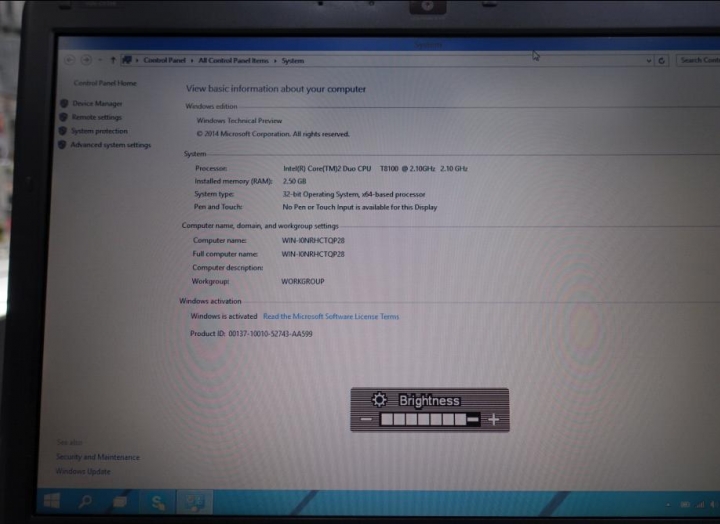Click shield icon beside Device Manager

64,103
